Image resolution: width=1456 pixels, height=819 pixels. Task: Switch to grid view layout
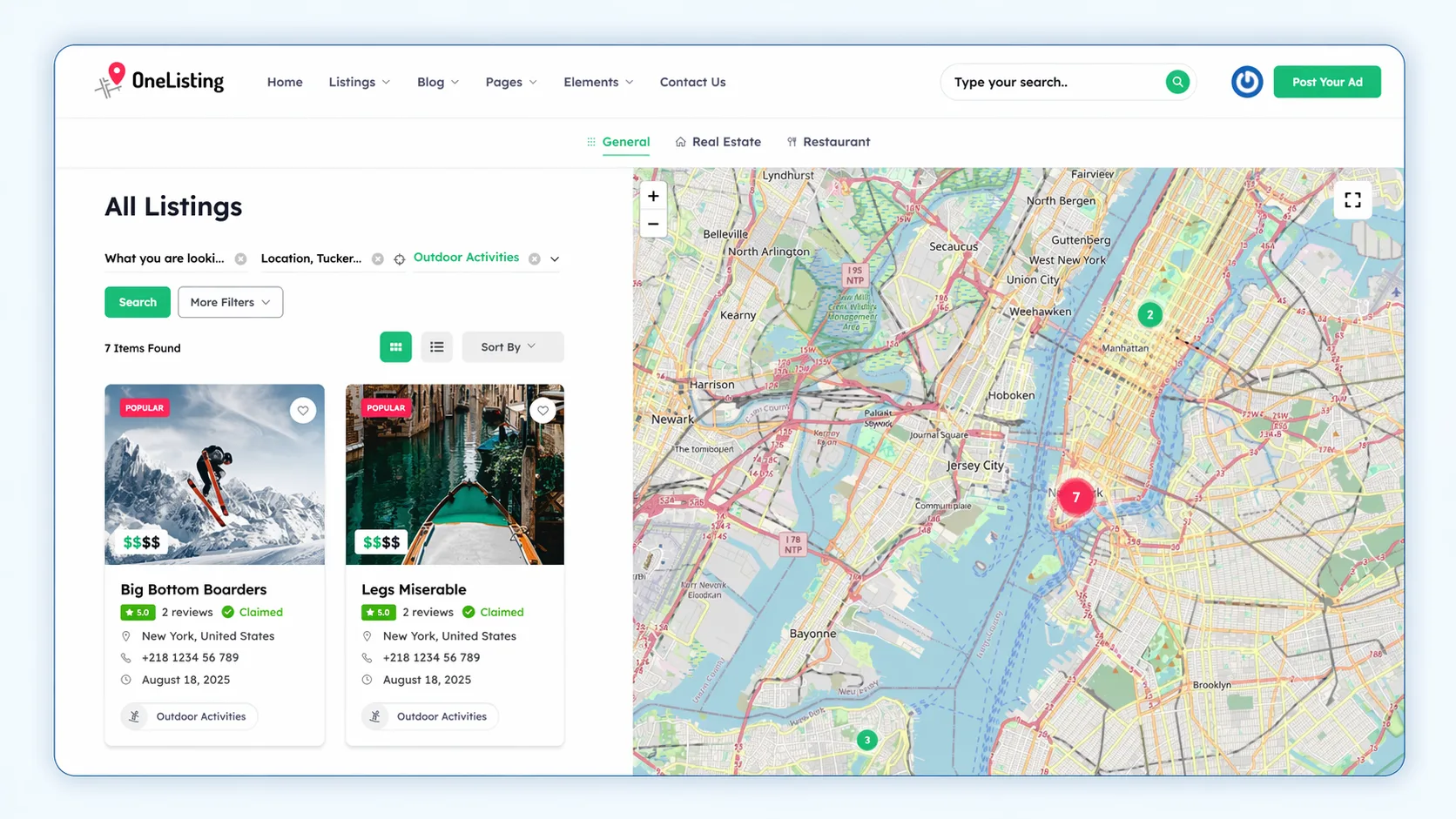click(395, 347)
